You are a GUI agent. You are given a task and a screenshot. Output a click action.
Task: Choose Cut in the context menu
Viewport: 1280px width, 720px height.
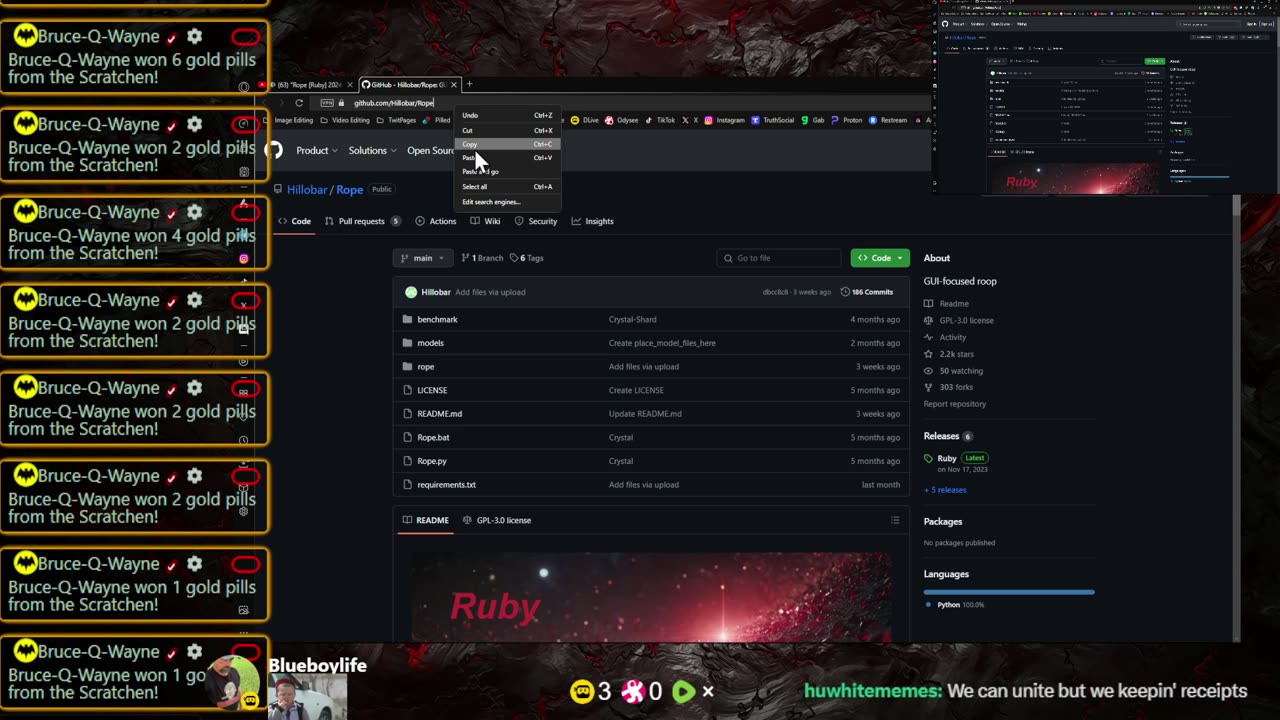[507, 130]
